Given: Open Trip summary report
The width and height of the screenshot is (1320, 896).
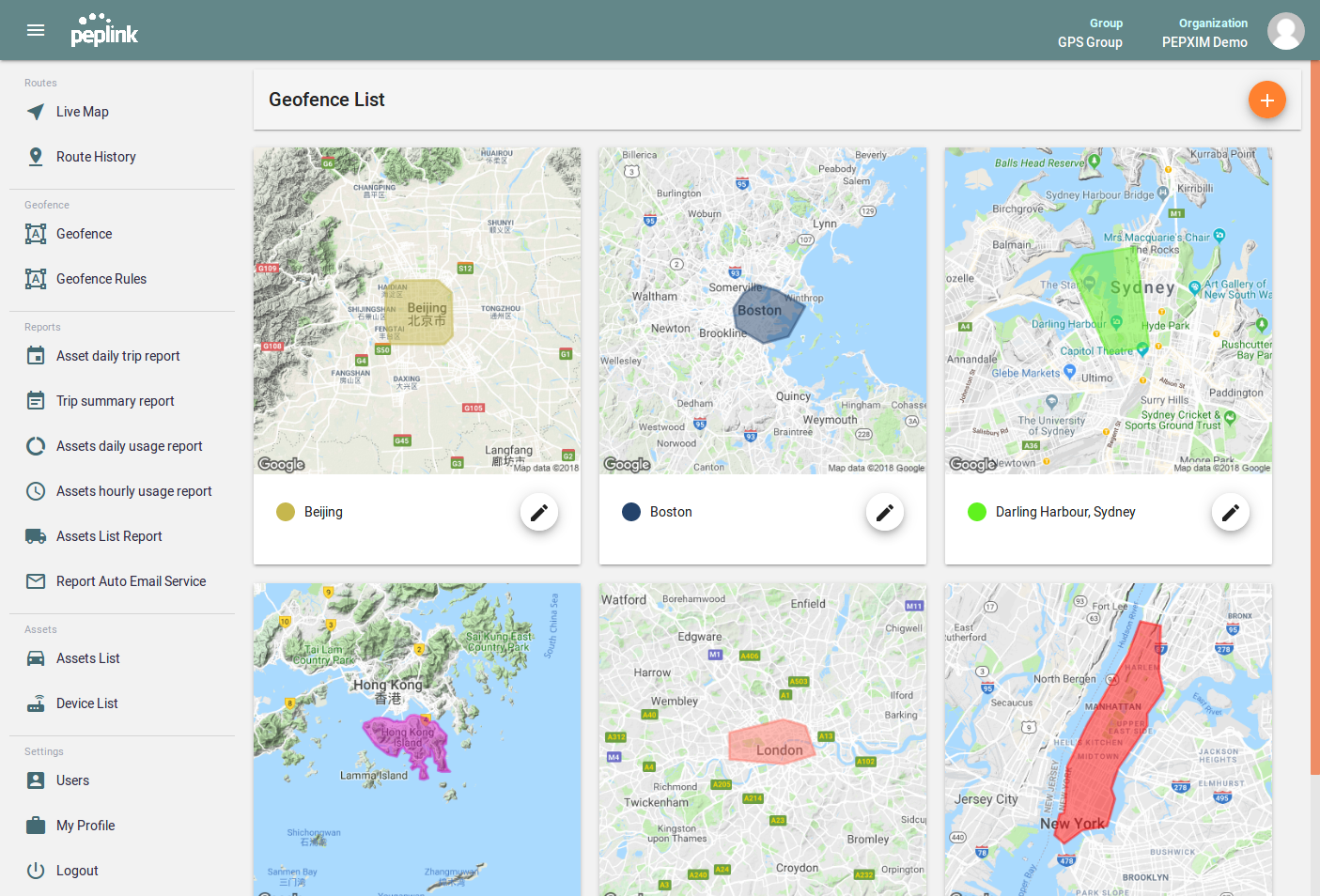Looking at the screenshot, I should [x=115, y=401].
